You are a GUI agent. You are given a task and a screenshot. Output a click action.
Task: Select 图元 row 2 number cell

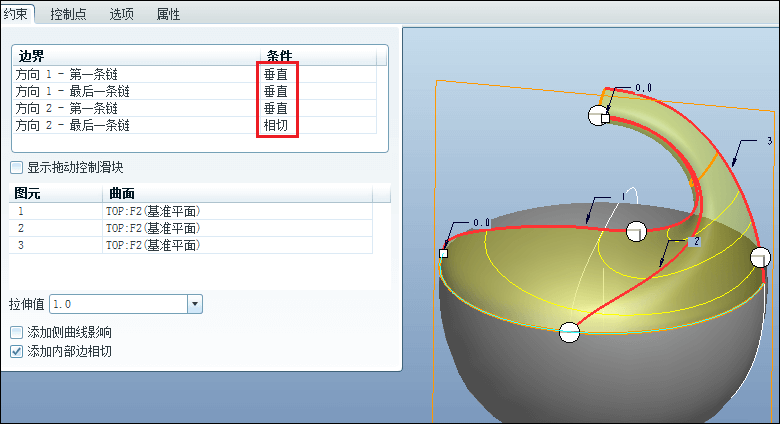[56, 228]
